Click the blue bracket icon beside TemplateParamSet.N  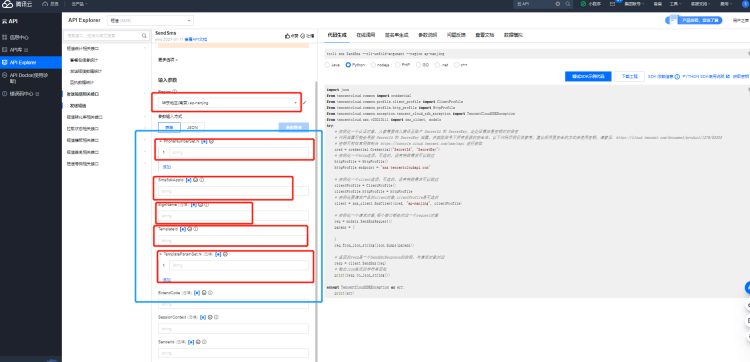218,254
